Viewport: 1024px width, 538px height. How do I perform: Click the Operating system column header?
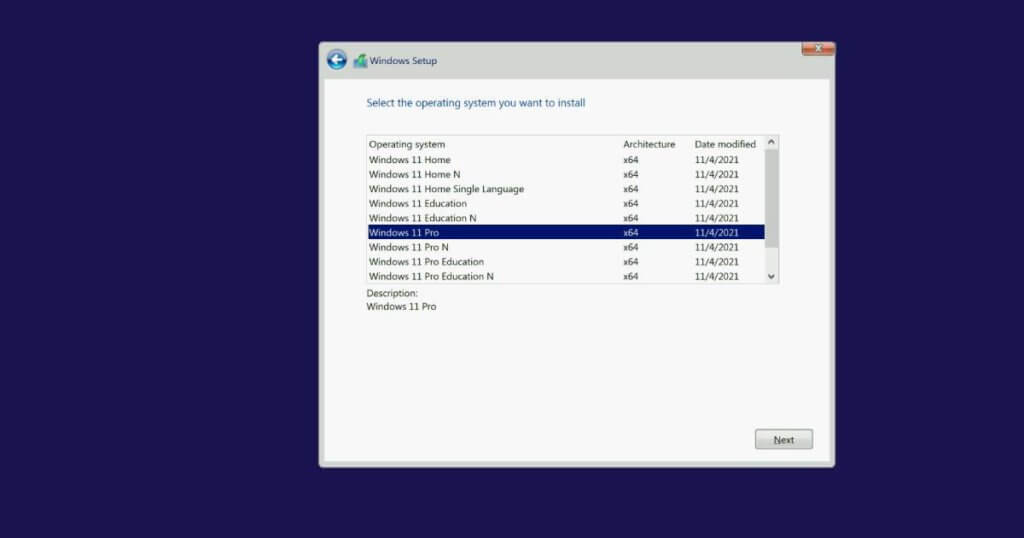pos(407,144)
